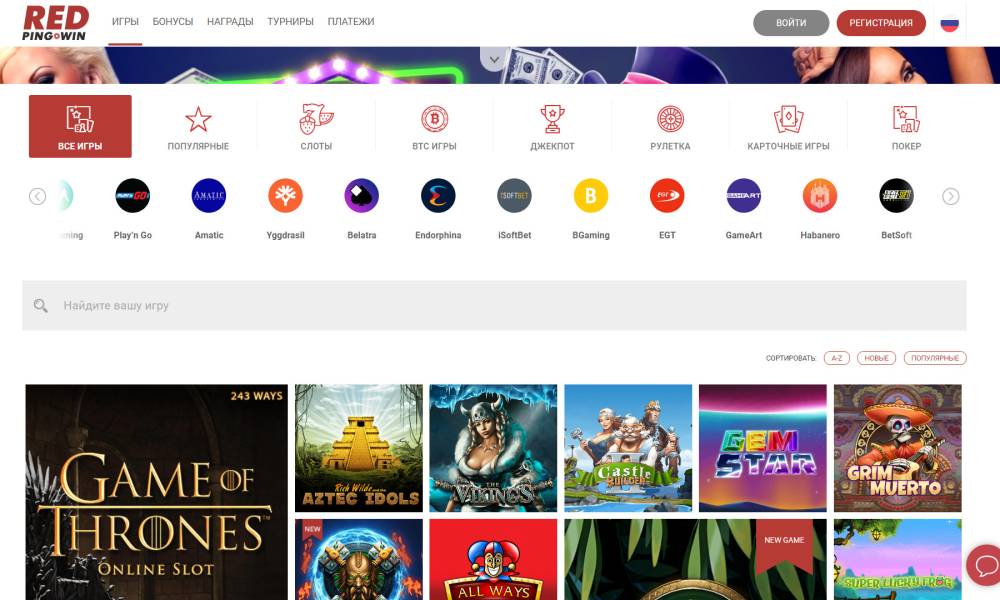Select the ПОКЕР category icon
The width and height of the screenshot is (1000, 600).
tap(906, 128)
